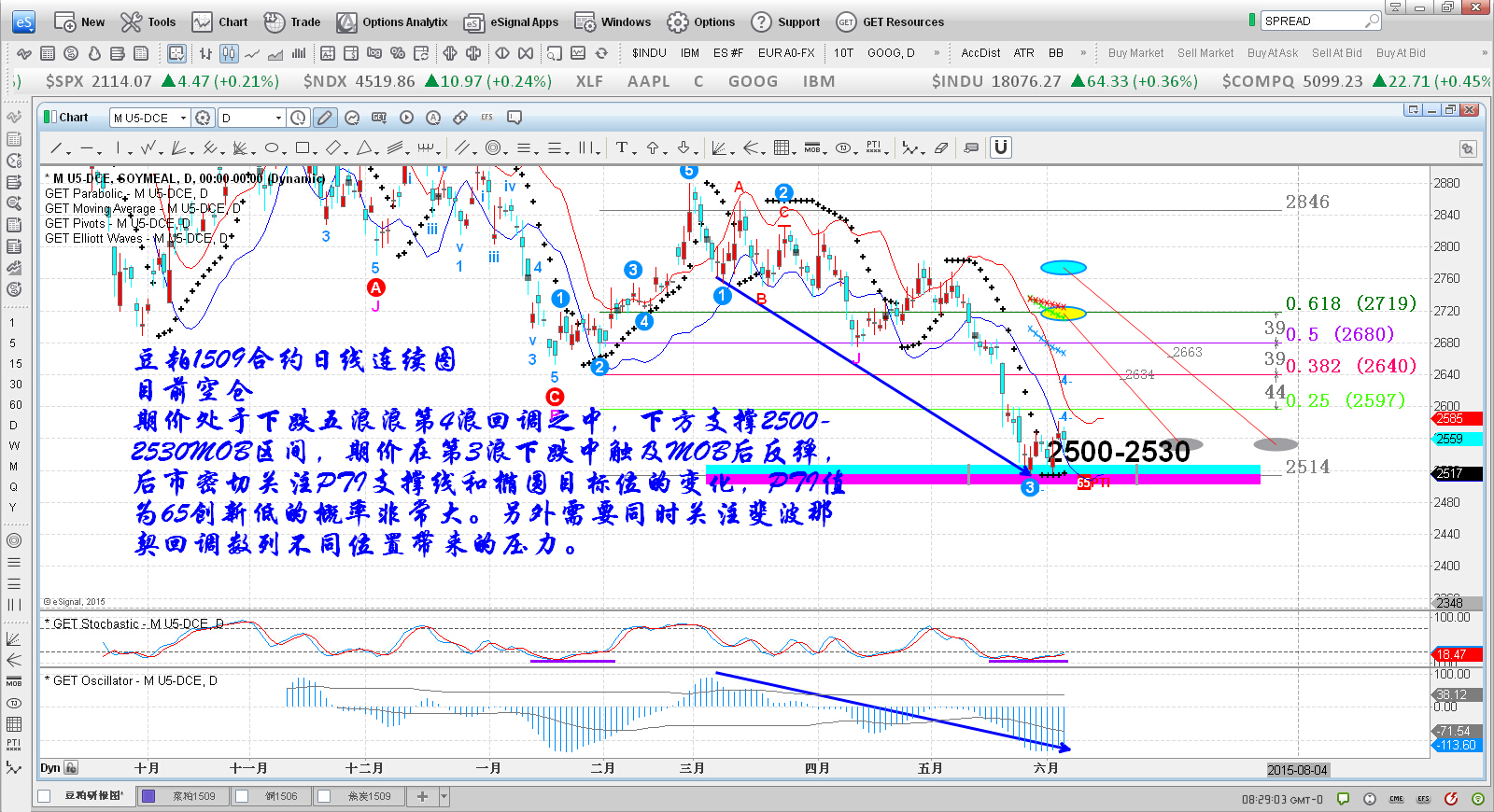This screenshot has width=1494, height=812.
Task: Open the eSignal Apps menu
Action: 511,22
